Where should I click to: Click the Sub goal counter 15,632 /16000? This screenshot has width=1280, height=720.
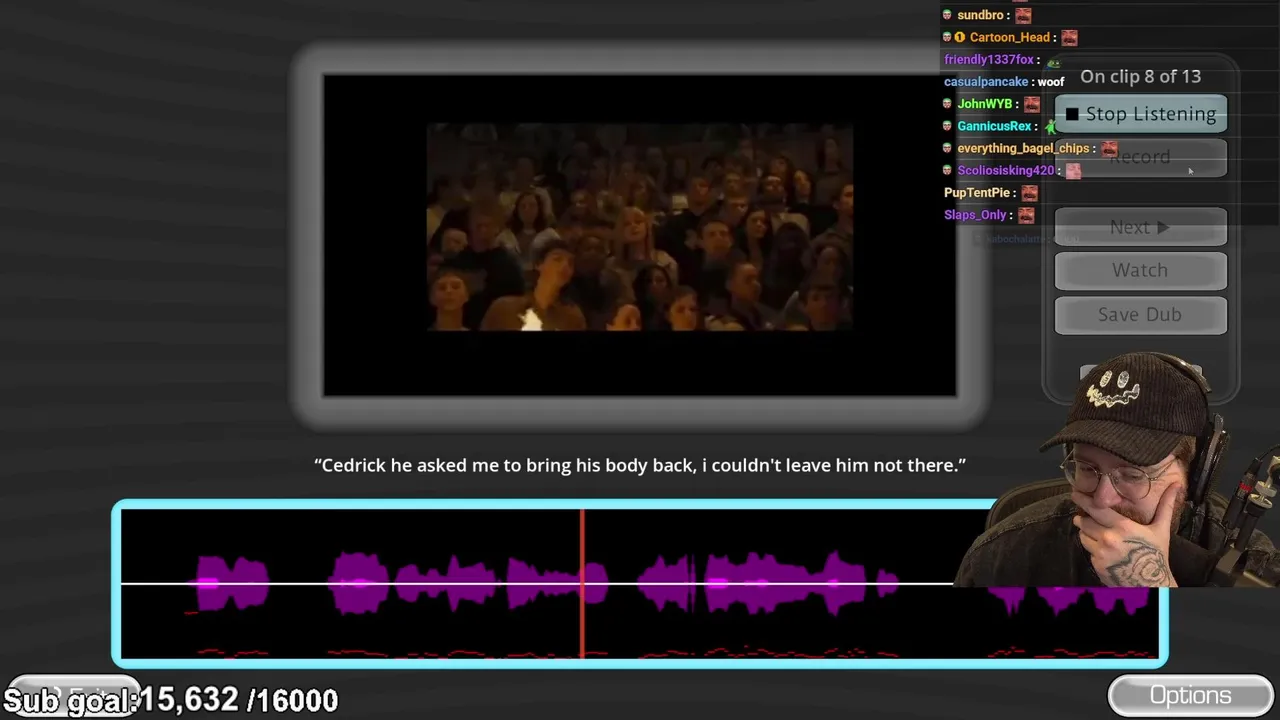[x=171, y=700]
